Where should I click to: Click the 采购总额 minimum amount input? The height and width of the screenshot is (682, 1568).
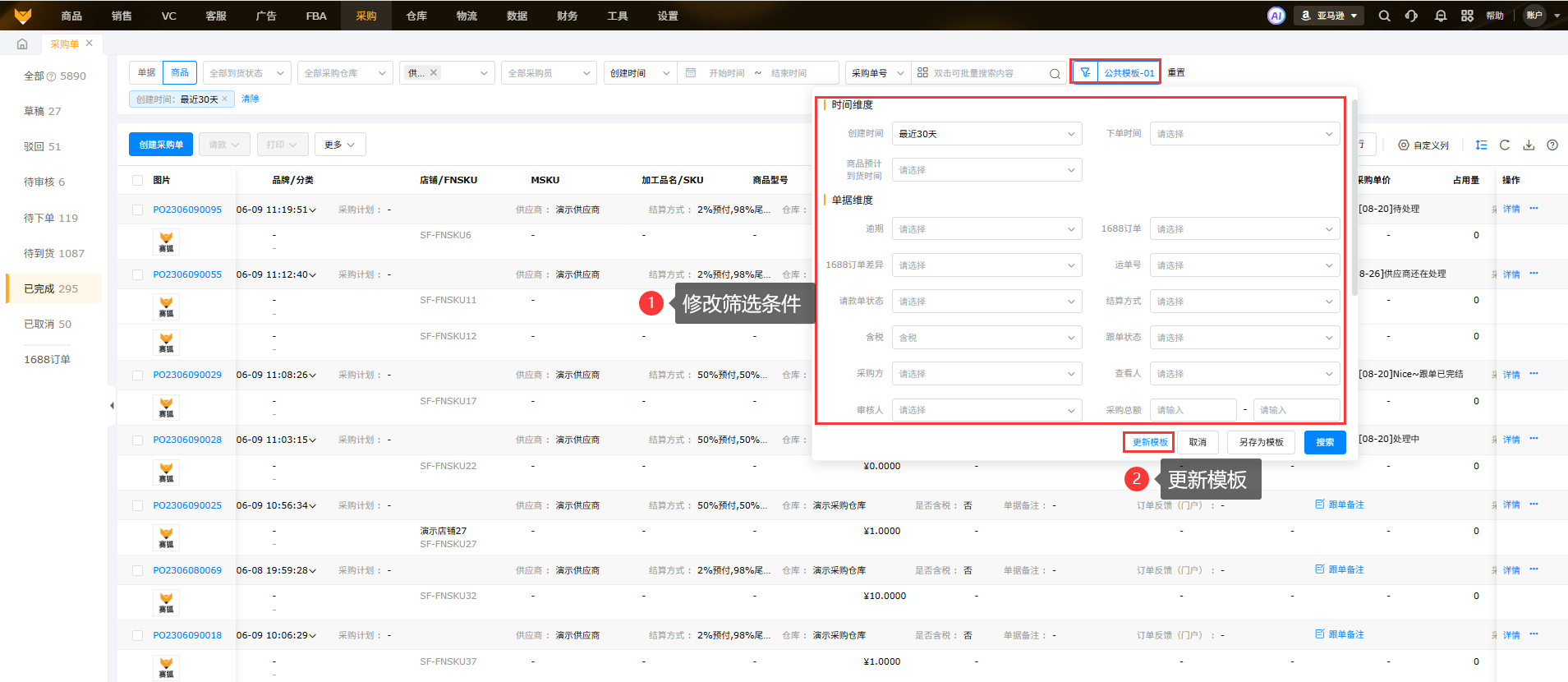point(1193,410)
